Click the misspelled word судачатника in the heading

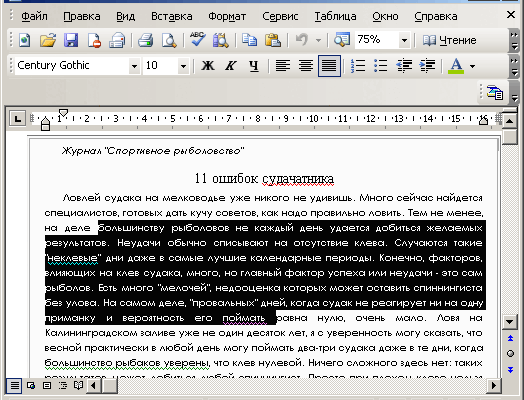pos(298,178)
